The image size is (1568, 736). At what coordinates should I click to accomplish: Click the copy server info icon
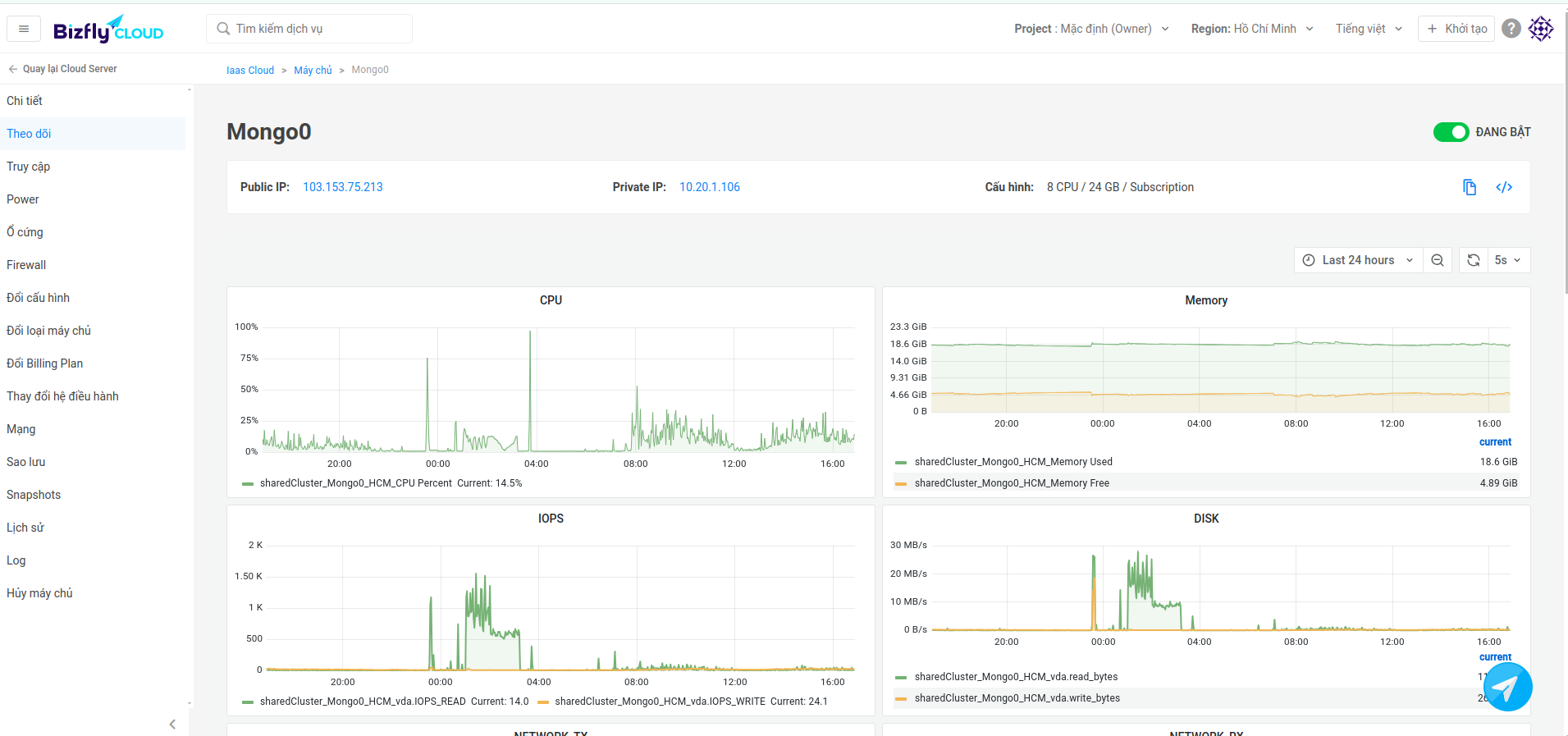pos(1470,187)
